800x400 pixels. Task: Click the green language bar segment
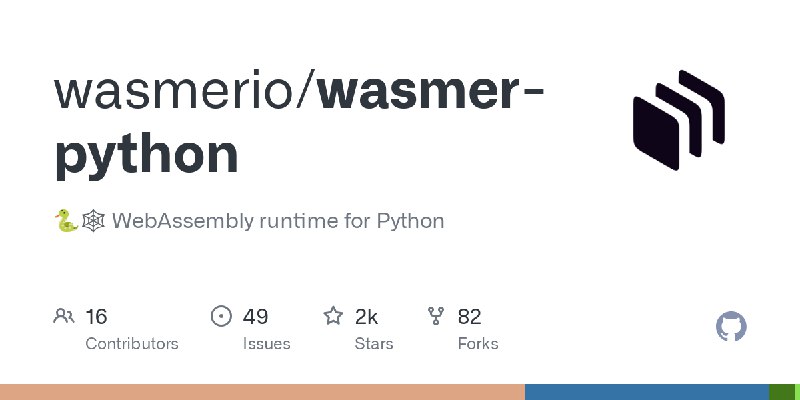pos(785,392)
